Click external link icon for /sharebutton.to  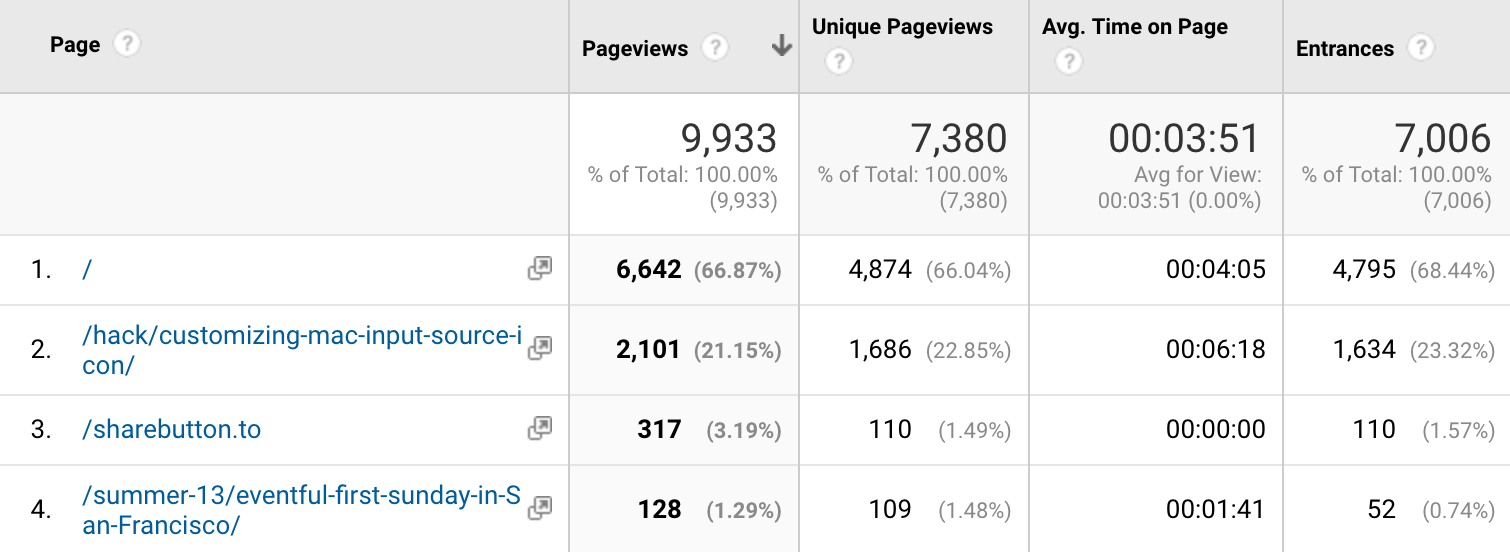coord(539,428)
